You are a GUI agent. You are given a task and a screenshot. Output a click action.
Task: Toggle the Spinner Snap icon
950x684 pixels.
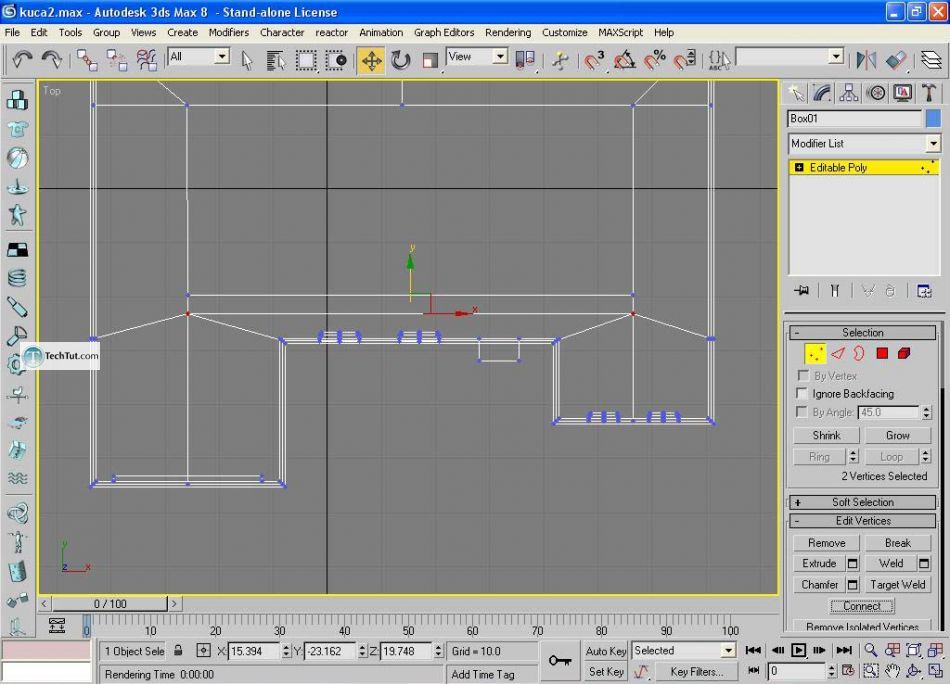coord(685,60)
